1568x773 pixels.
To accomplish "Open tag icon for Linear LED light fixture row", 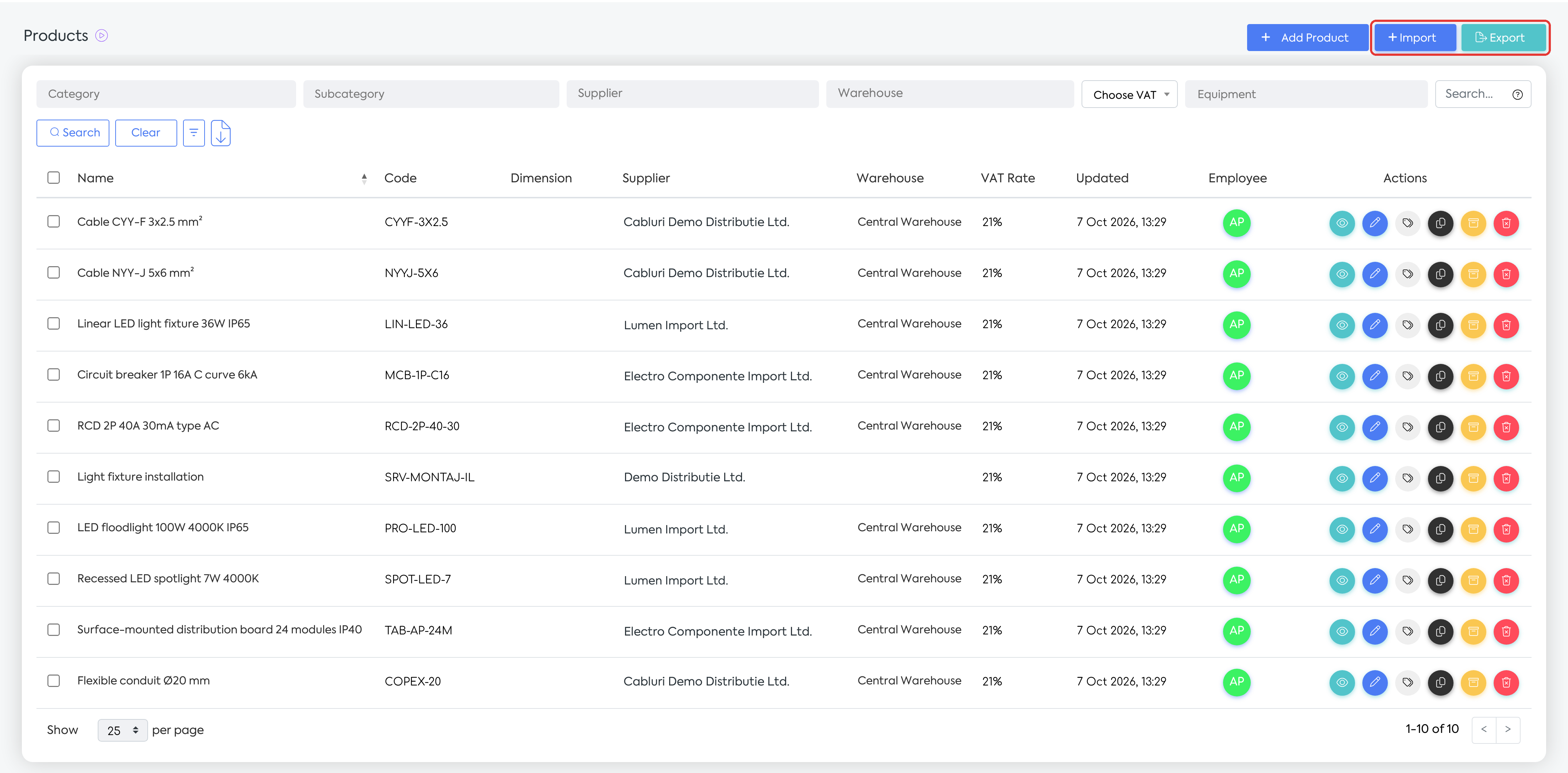I will pyautogui.click(x=1407, y=325).
